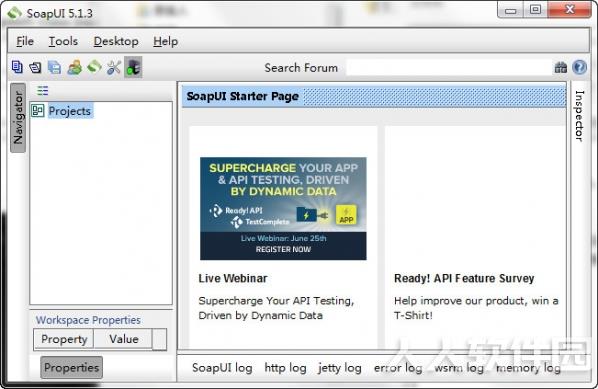Click the green arrows trial icon
The width and height of the screenshot is (598, 389).
[x=94, y=68]
